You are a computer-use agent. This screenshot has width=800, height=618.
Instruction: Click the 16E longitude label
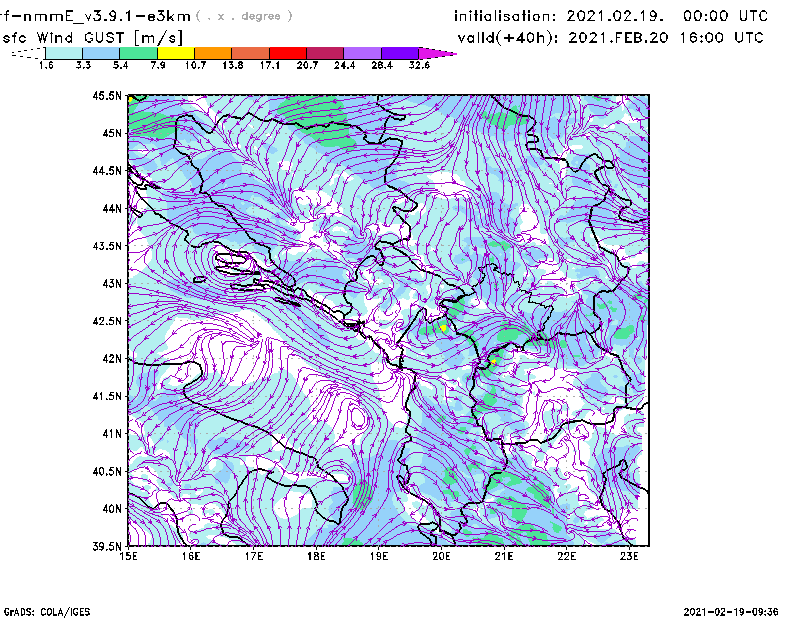[191, 556]
